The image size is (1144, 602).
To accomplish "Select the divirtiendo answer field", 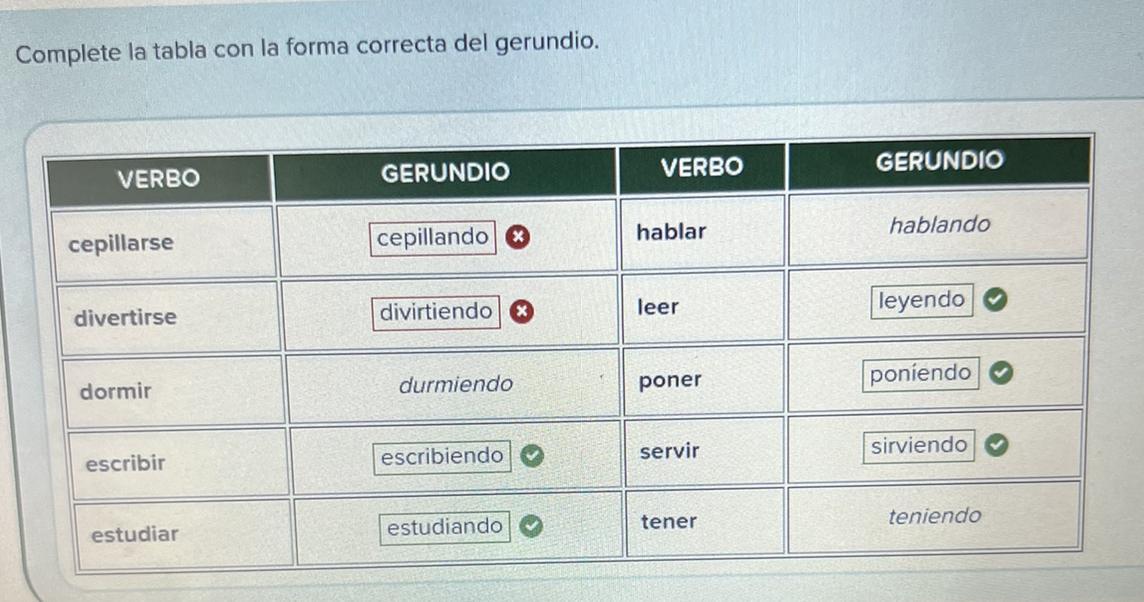I will [436, 312].
